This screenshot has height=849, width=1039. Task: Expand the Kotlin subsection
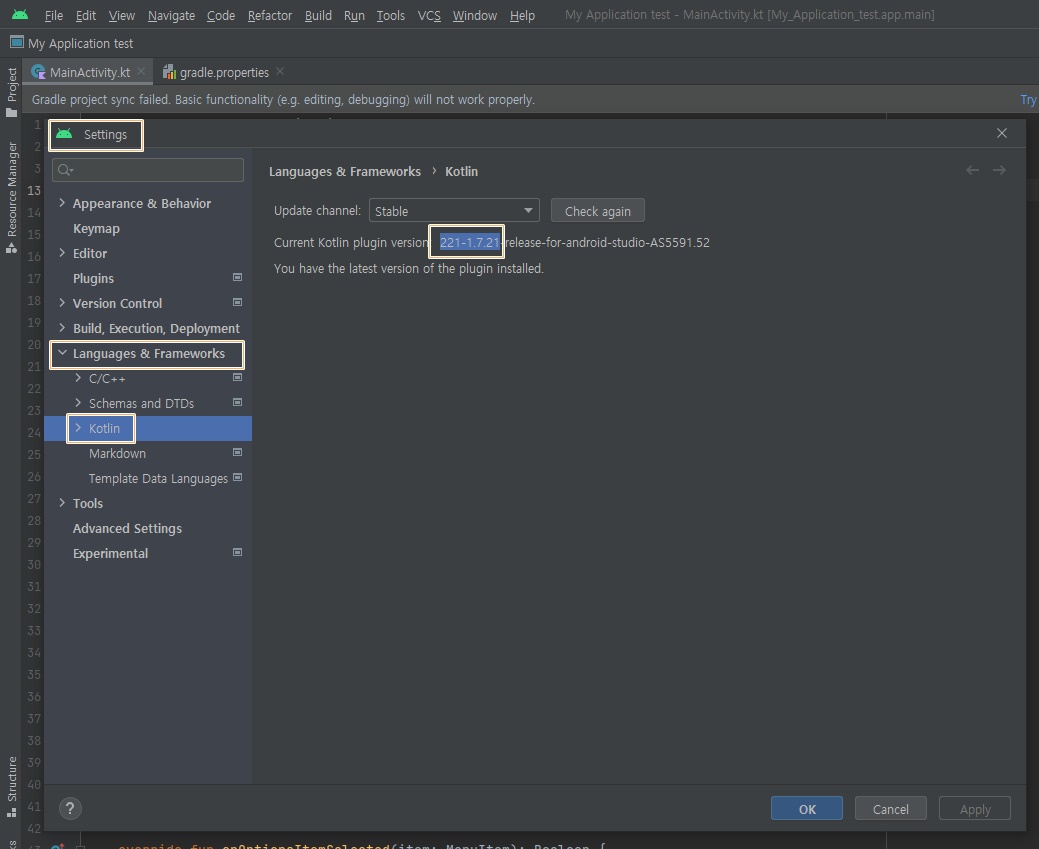click(78, 428)
